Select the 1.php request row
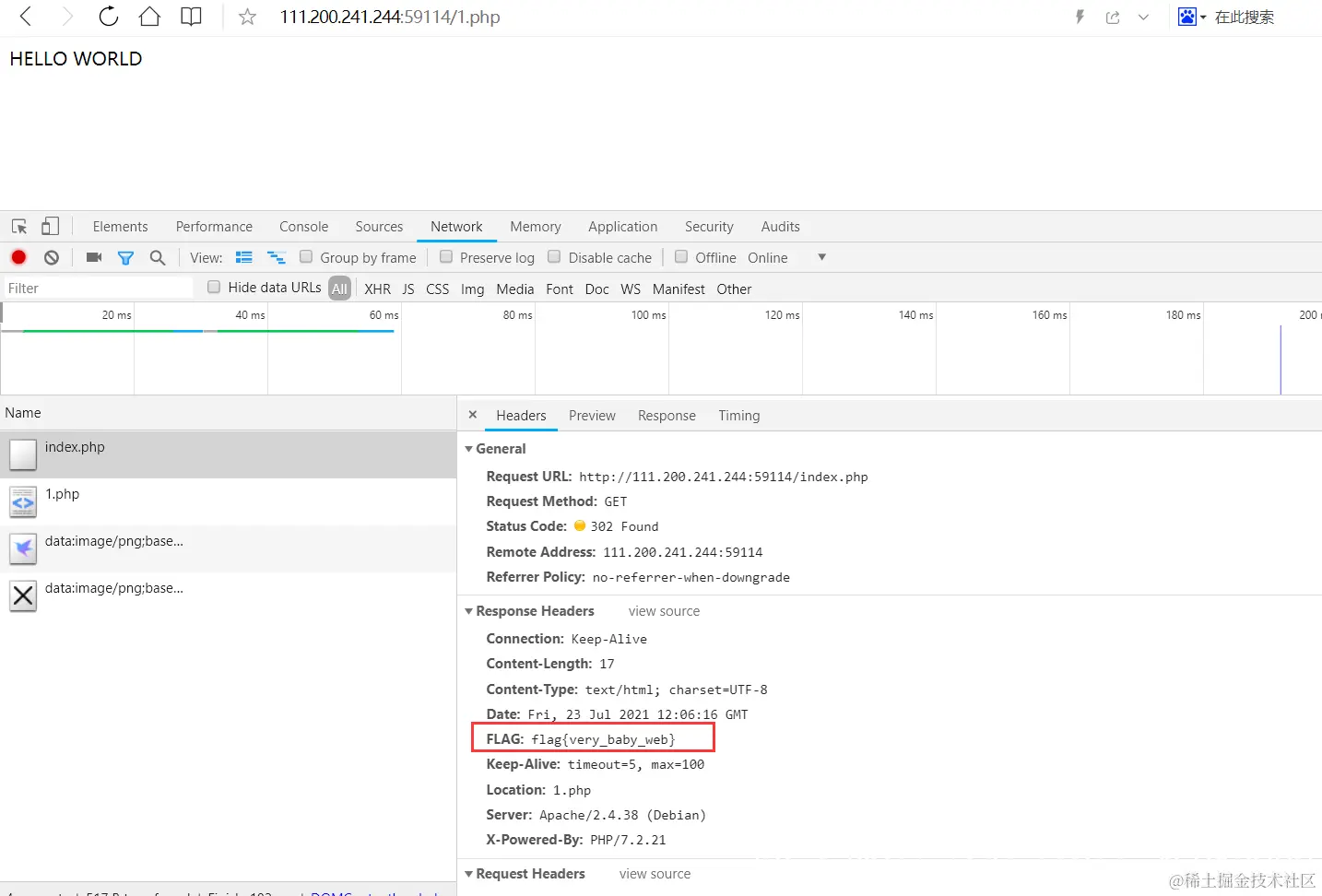This screenshot has width=1322, height=896. tap(229, 501)
